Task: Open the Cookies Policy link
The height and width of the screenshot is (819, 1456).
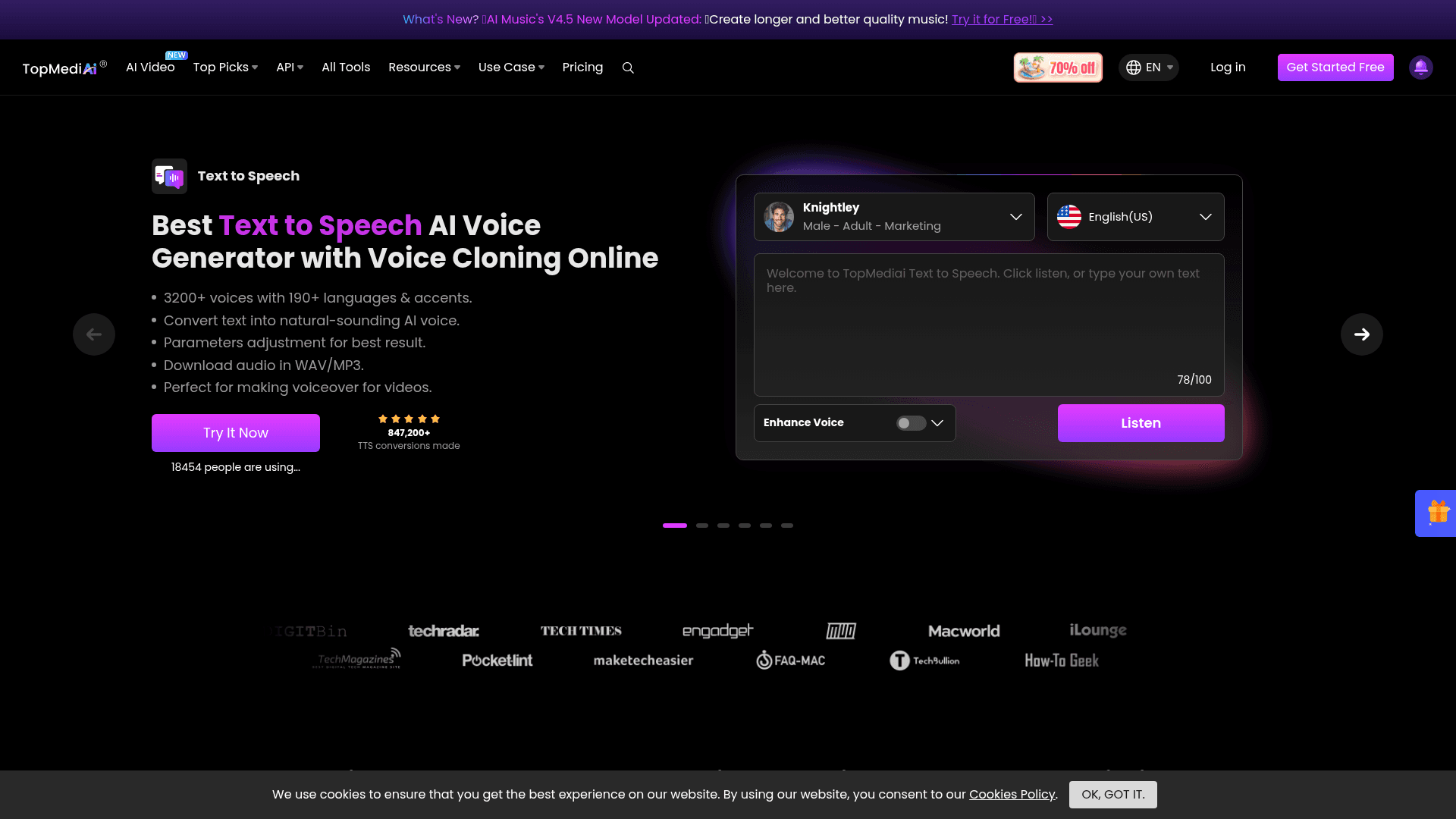Action: [1012, 795]
